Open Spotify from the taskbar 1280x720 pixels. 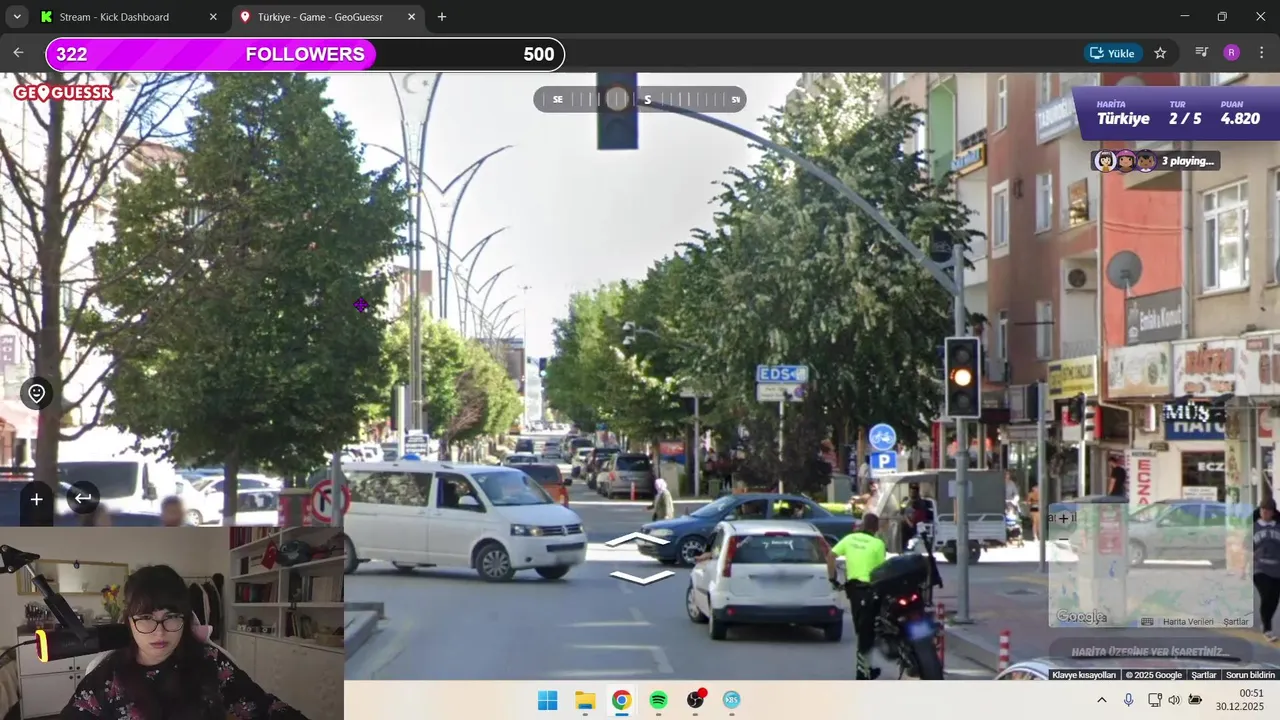[658, 700]
